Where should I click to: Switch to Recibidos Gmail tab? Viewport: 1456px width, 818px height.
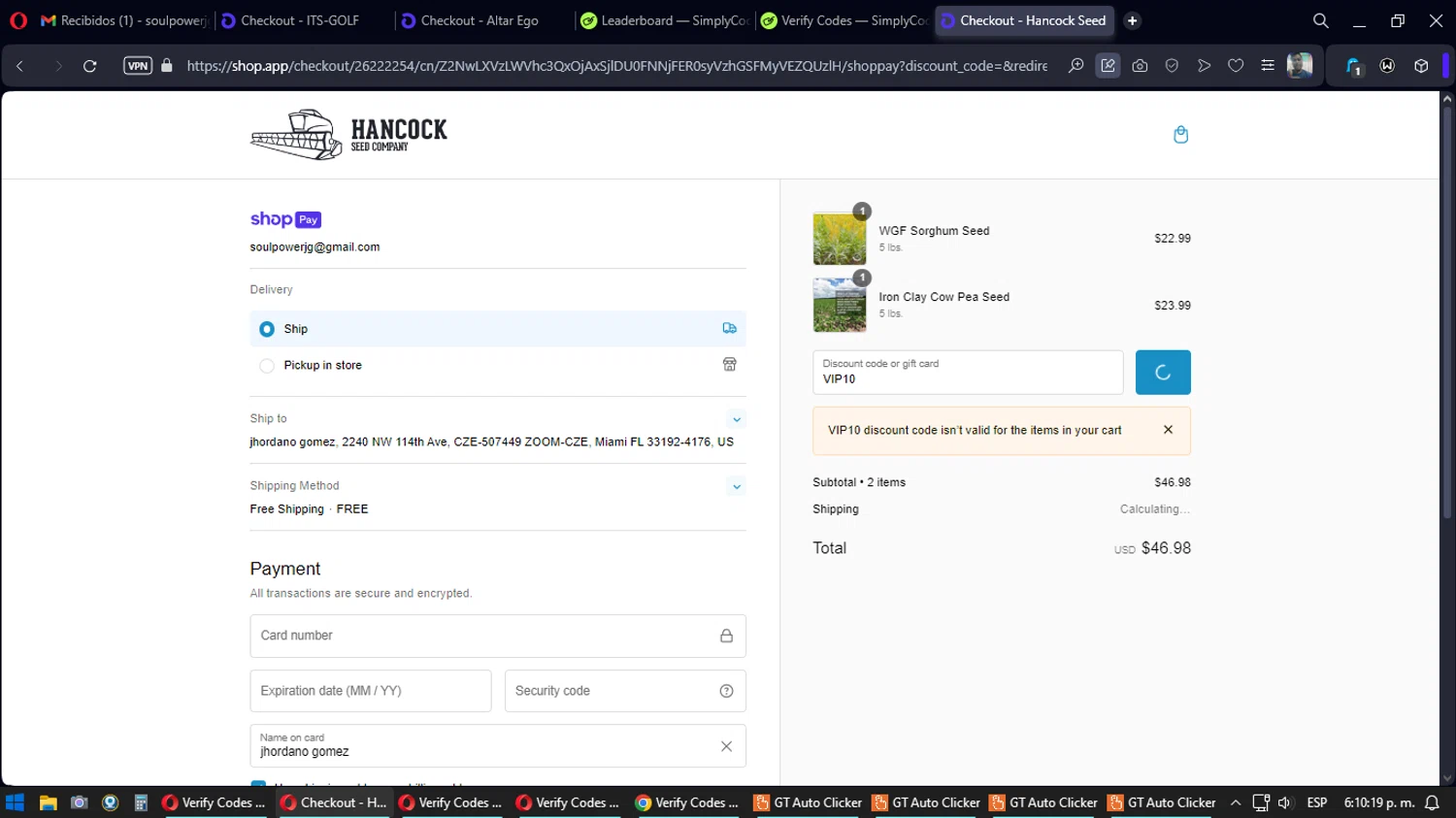pyautogui.click(x=123, y=20)
